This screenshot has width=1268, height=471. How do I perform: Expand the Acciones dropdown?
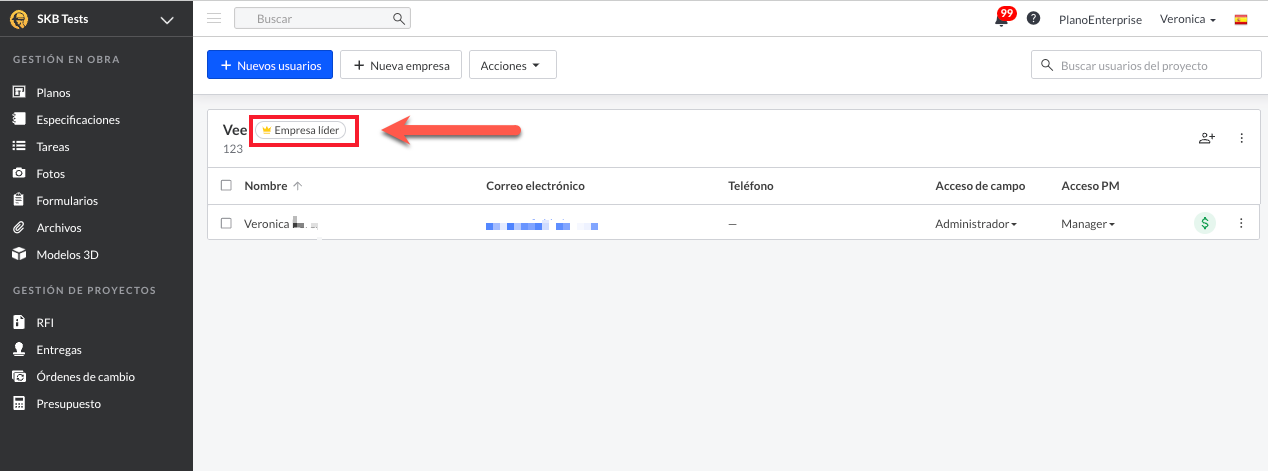tap(512, 65)
